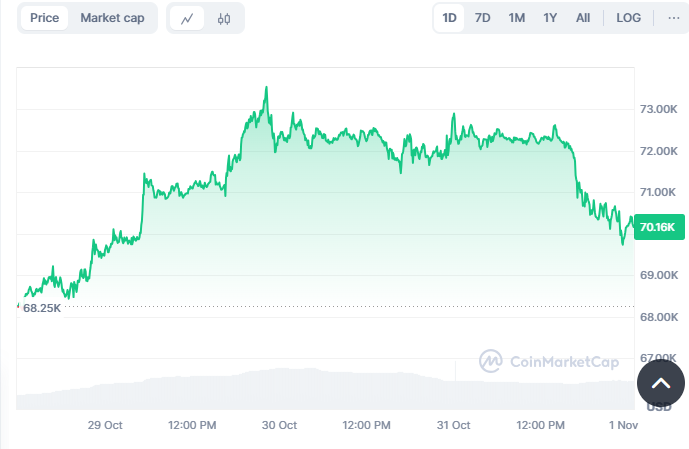Toggle LOG scale on the chart
Viewport: 689px width, 449px height.
pyautogui.click(x=629, y=18)
